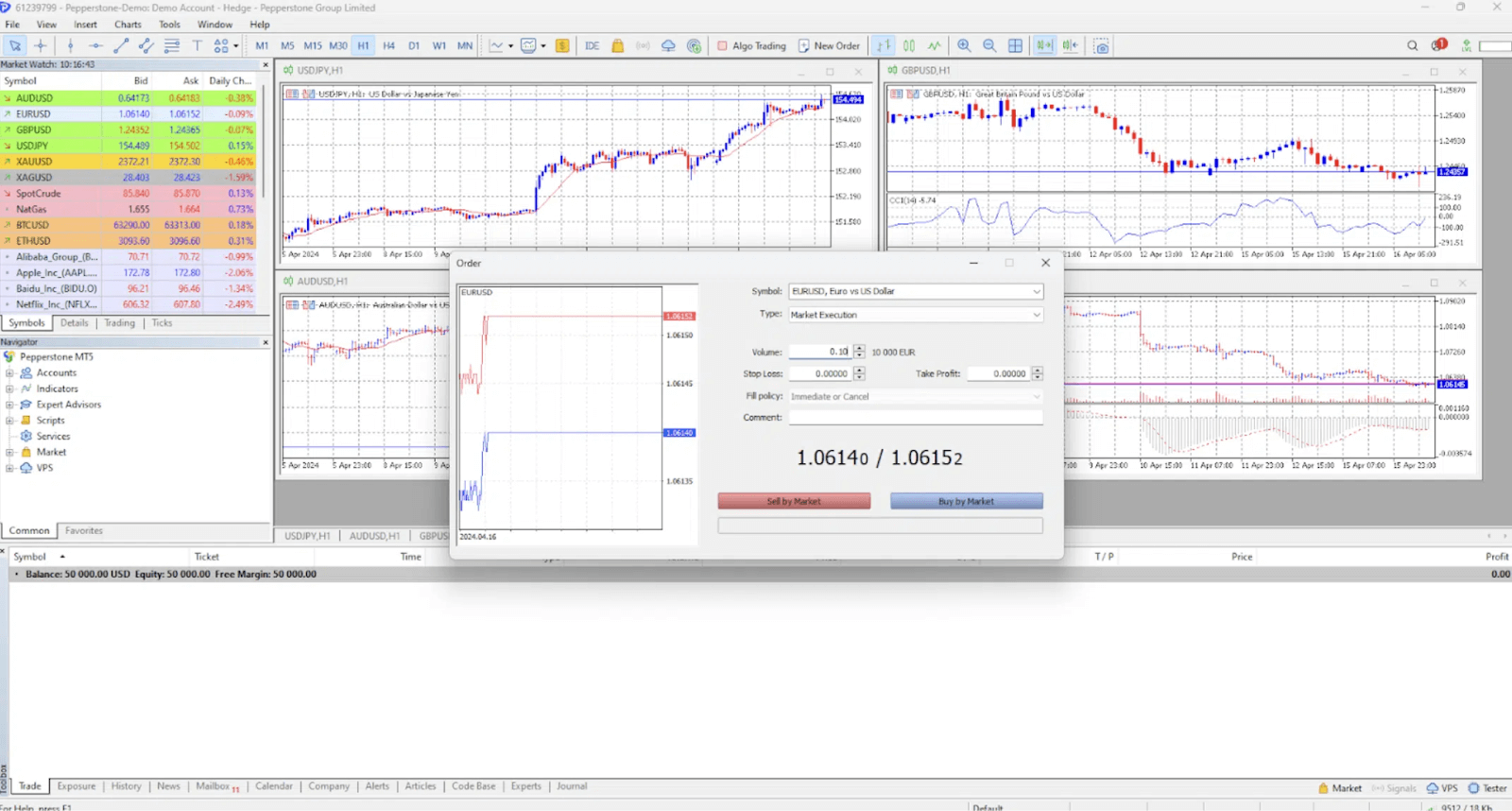Click the dollar trading icon in toolbar
Image resolution: width=1512 pixels, height=811 pixels.
pos(562,45)
